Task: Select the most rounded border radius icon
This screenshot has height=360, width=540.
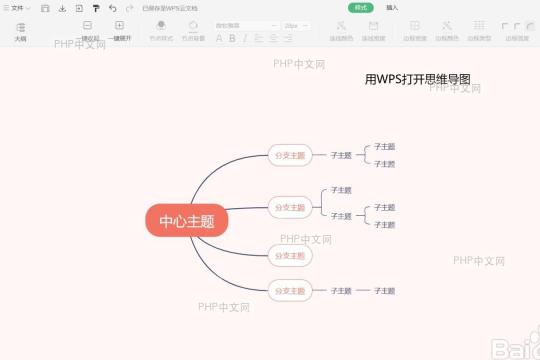Action: (x=530, y=26)
